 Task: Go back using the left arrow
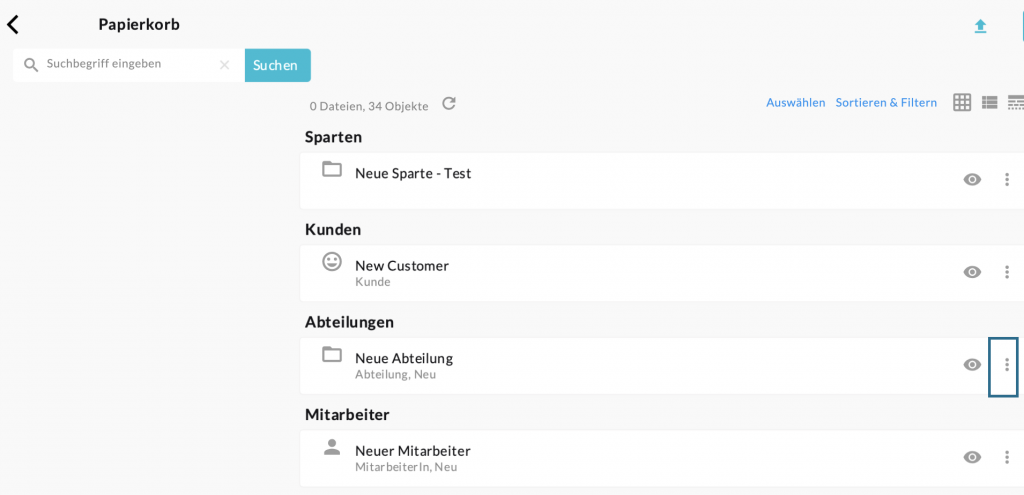click(13, 25)
